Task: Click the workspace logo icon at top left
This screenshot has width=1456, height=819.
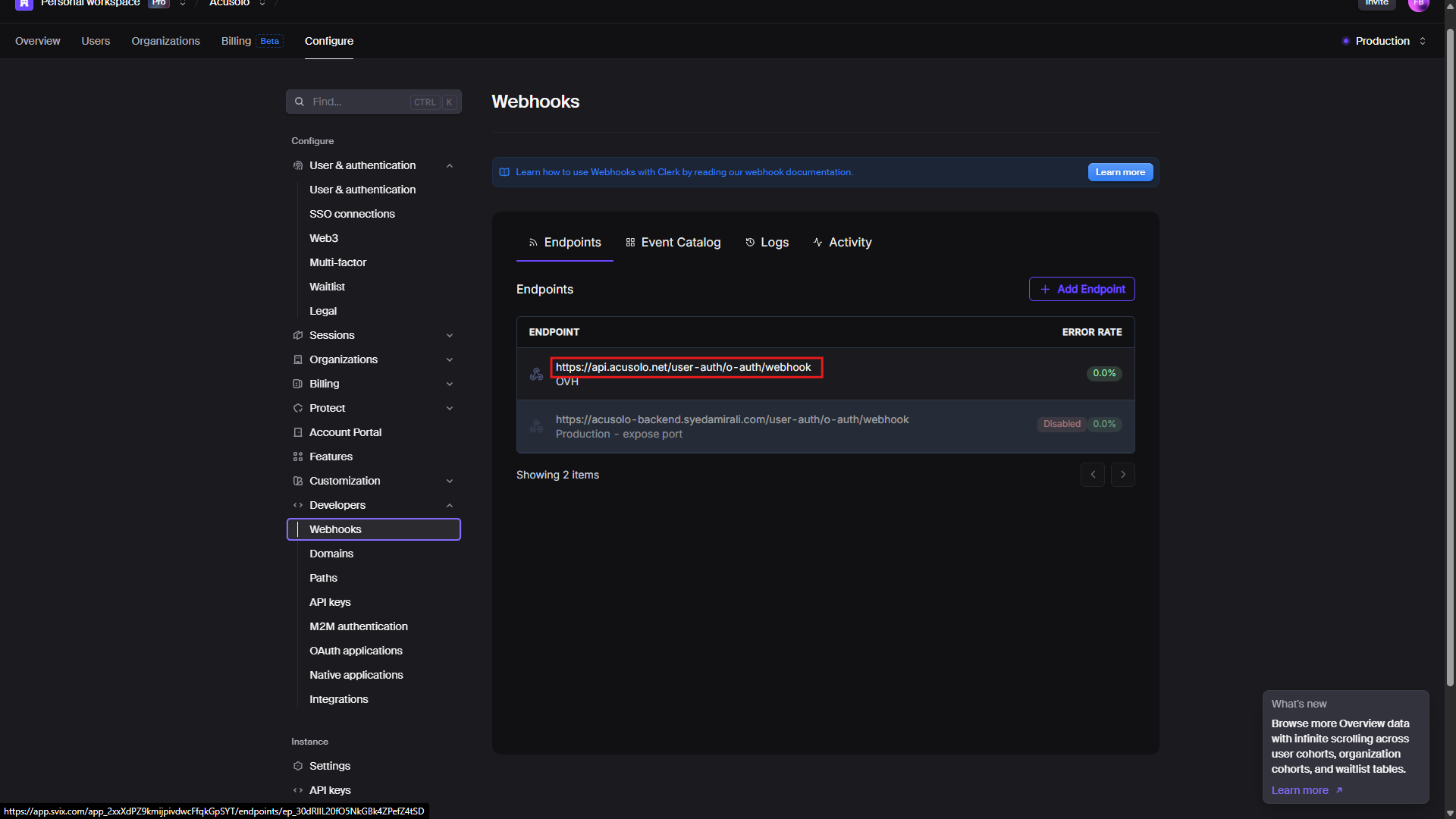Action: (x=24, y=4)
